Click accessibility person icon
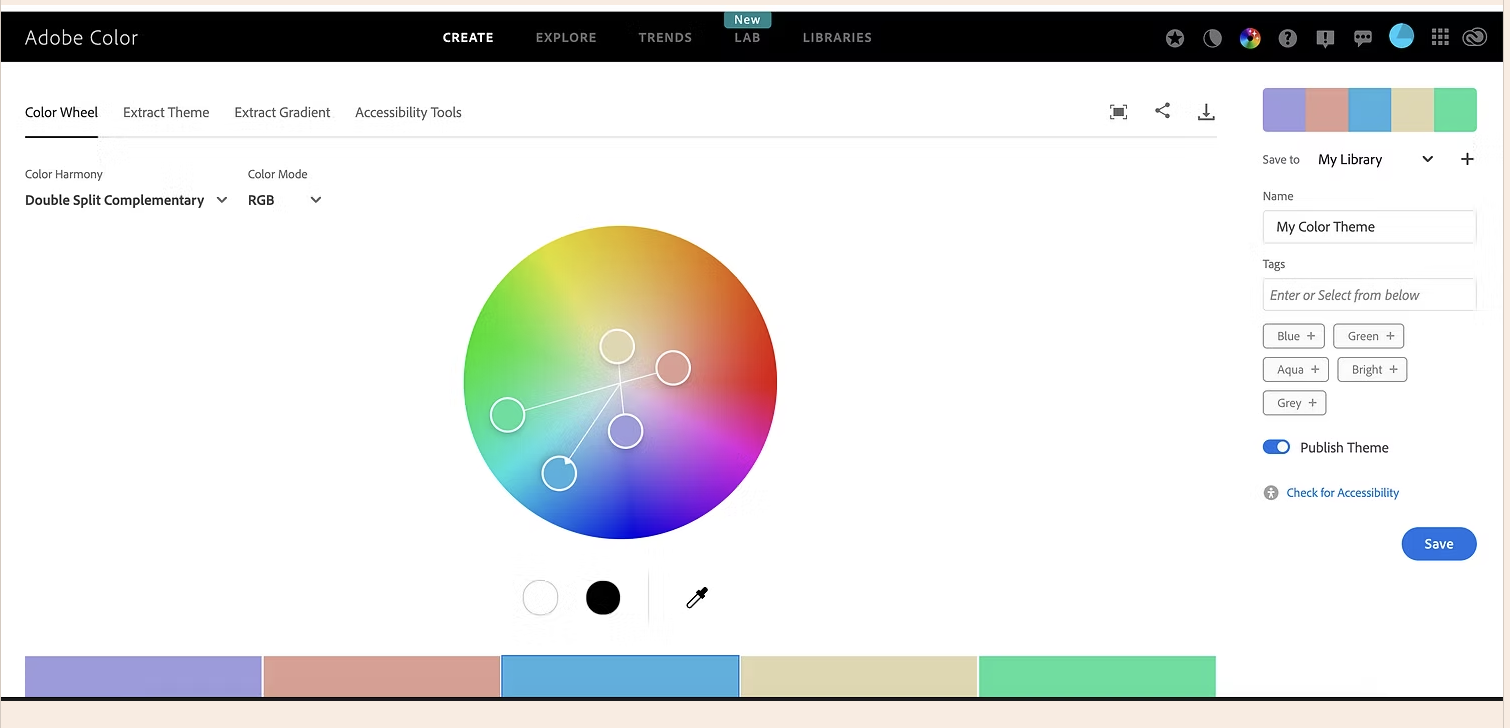Viewport: 1510px width, 728px height. 1271,493
